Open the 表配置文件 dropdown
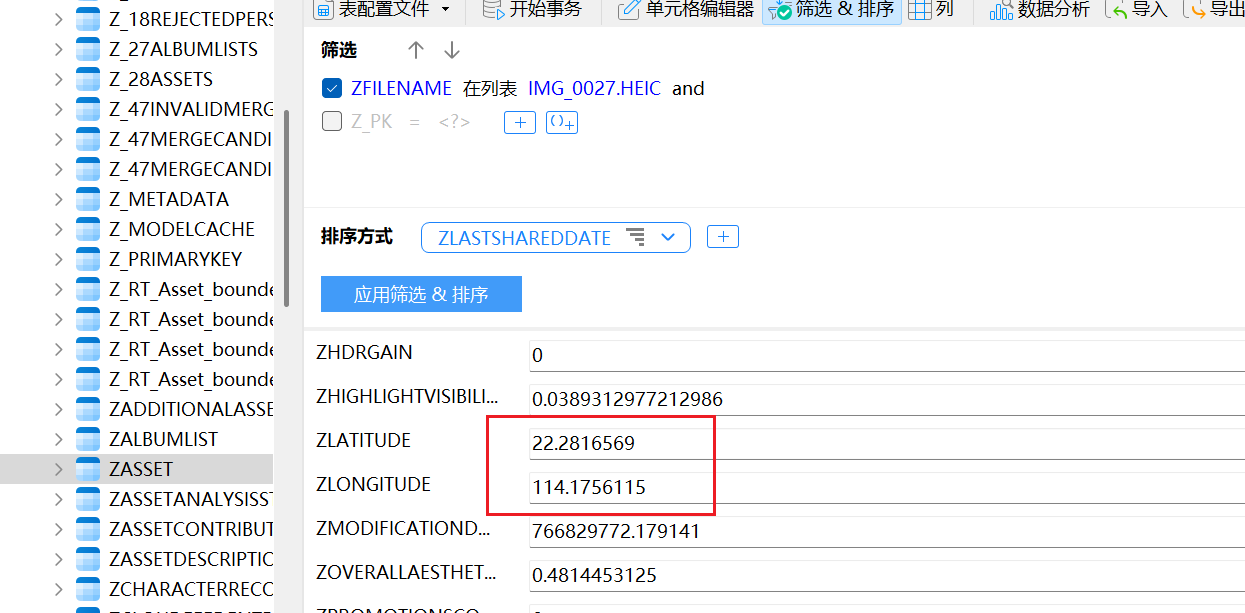This screenshot has width=1245, height=613. pyautogui.click(x=445, y=10)
